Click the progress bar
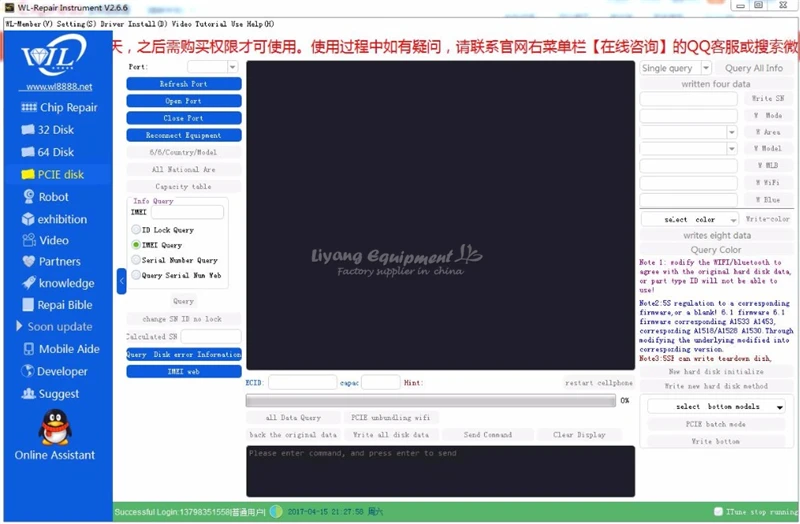Screen dimensions: 800x524 click(x=431, y=401)
